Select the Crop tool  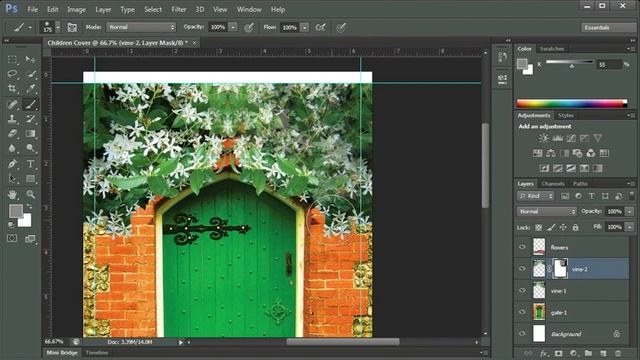coord(12,88)
